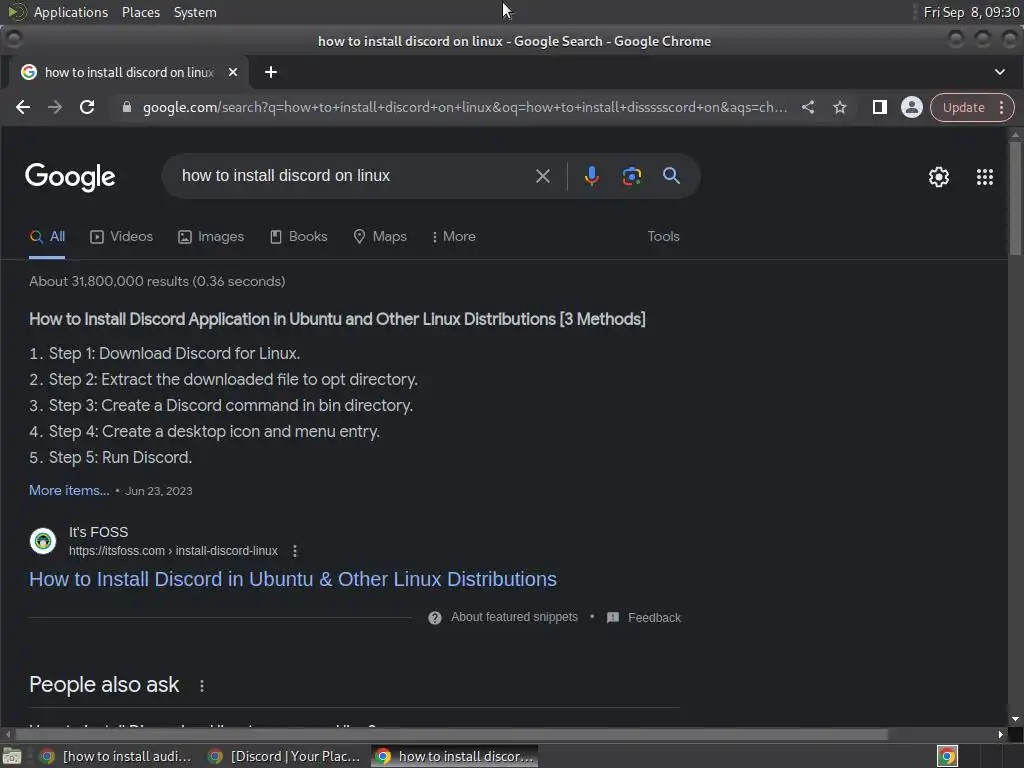Viewport: 1024px width, 768px height.
Task: View site security lock info
Action: (127, 107)
